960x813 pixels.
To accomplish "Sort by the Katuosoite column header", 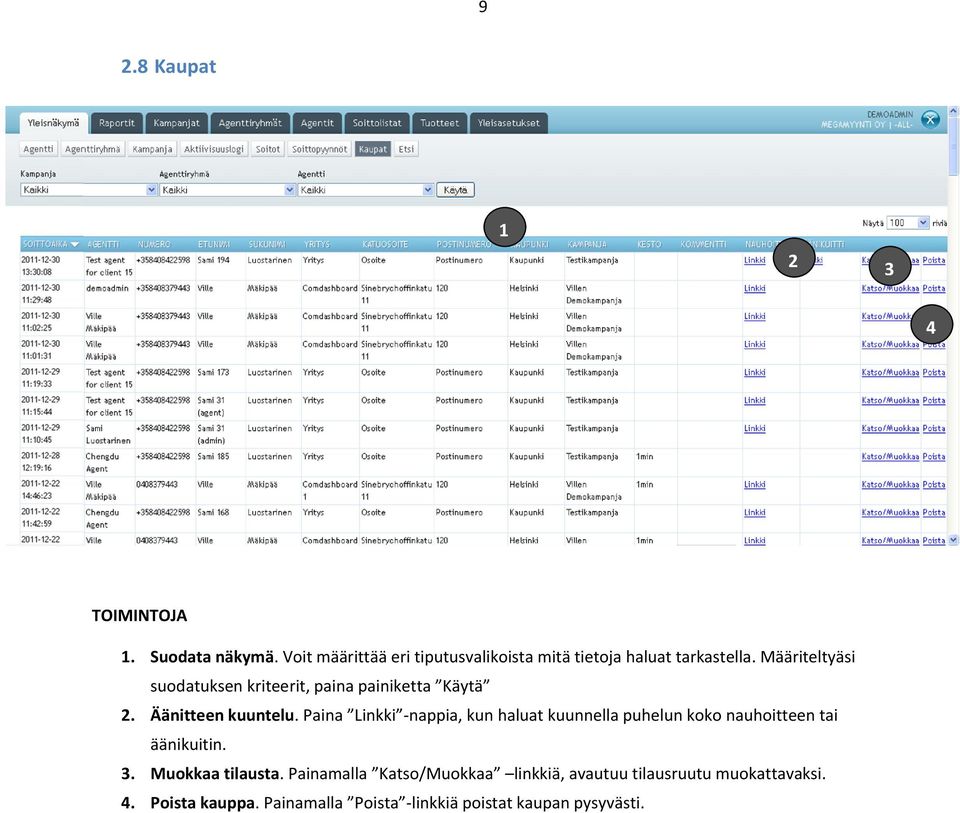I will [384, 244].
